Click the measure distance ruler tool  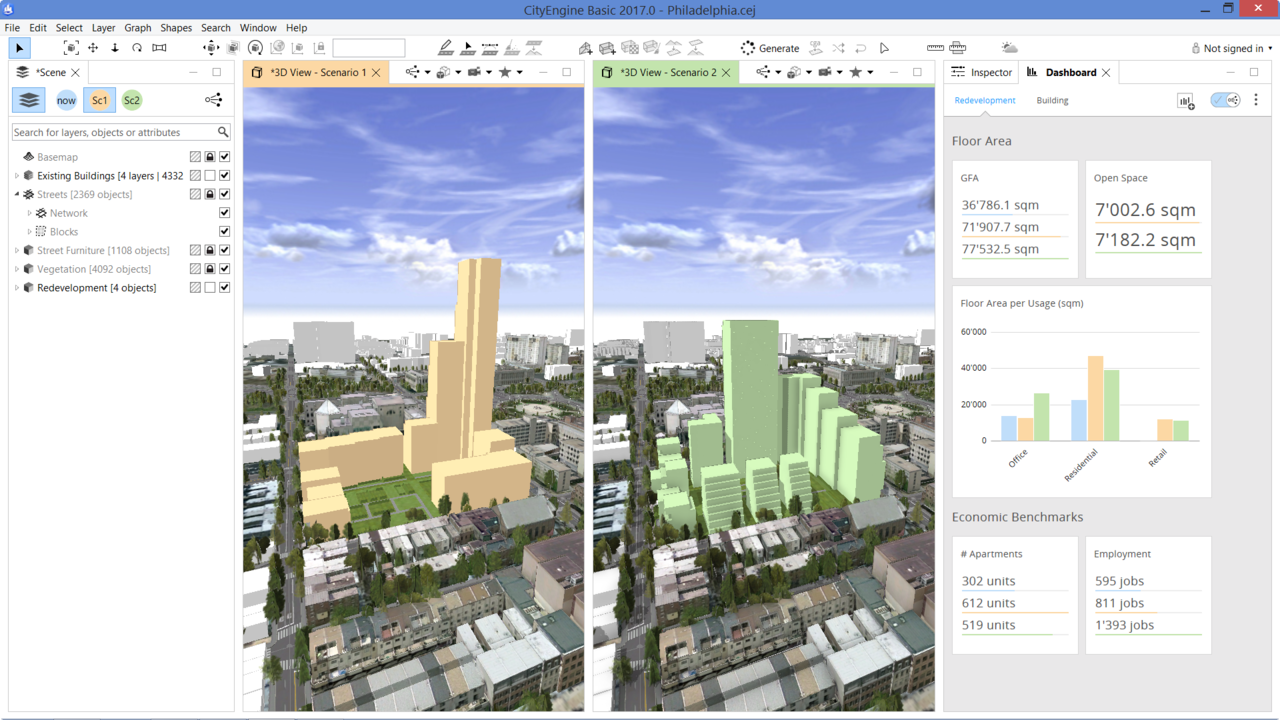coord(935,48)
